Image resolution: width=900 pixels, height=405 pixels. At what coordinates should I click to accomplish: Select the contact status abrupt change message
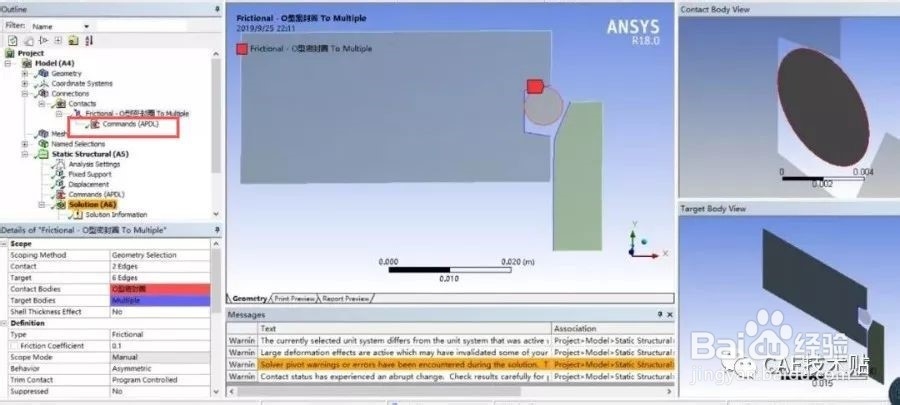point(450,377)
